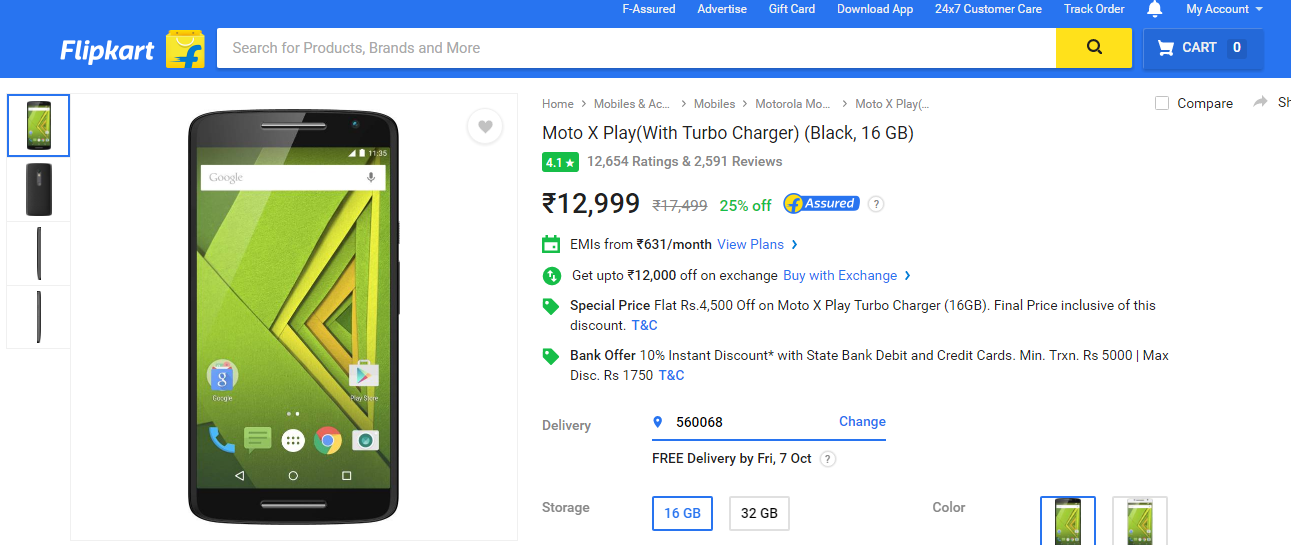Viewport: 1291px width, 547px height.
Task: Click the CART button
Action: click(x=1203, y=48)
